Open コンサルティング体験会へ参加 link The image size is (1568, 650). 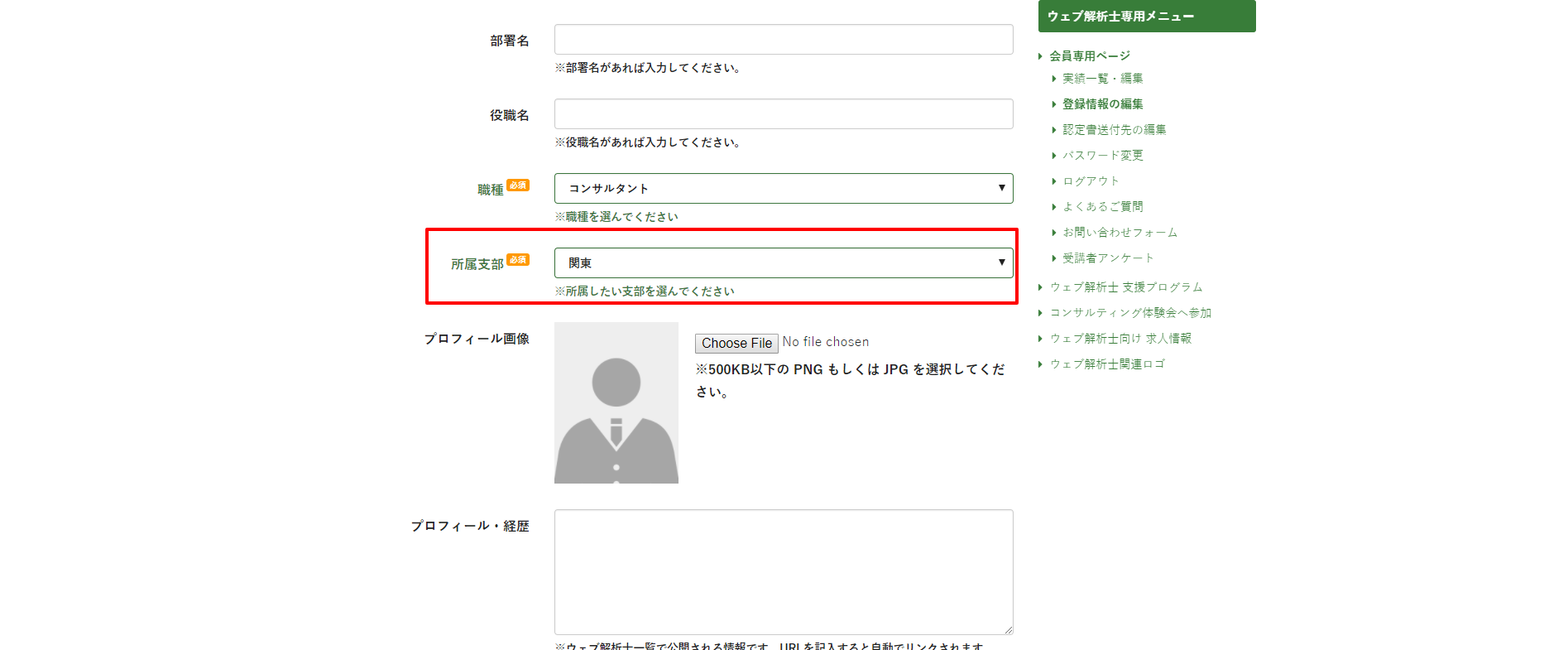(1130, 313)
